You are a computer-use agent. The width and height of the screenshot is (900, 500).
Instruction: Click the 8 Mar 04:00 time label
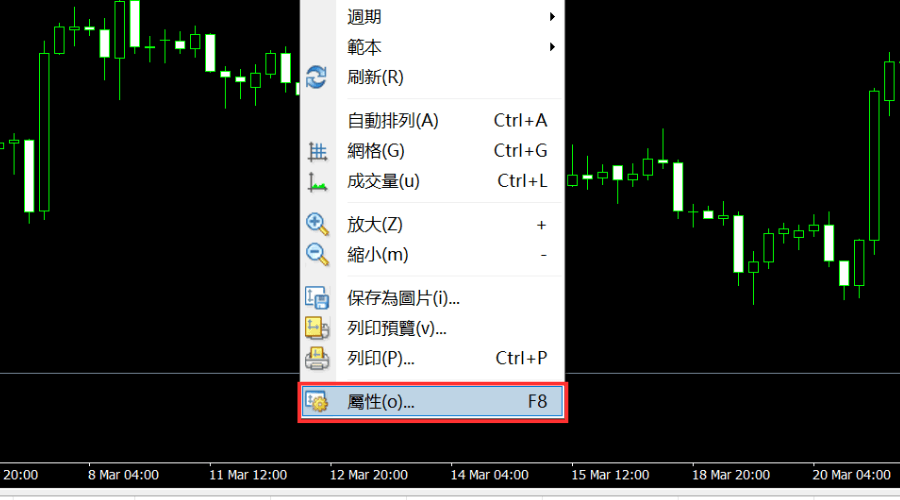123,475
